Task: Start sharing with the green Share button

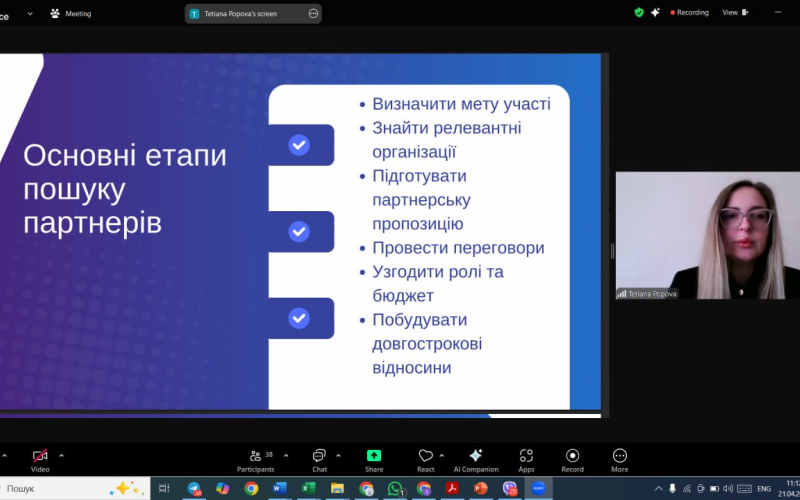Action: click(374, 461)
